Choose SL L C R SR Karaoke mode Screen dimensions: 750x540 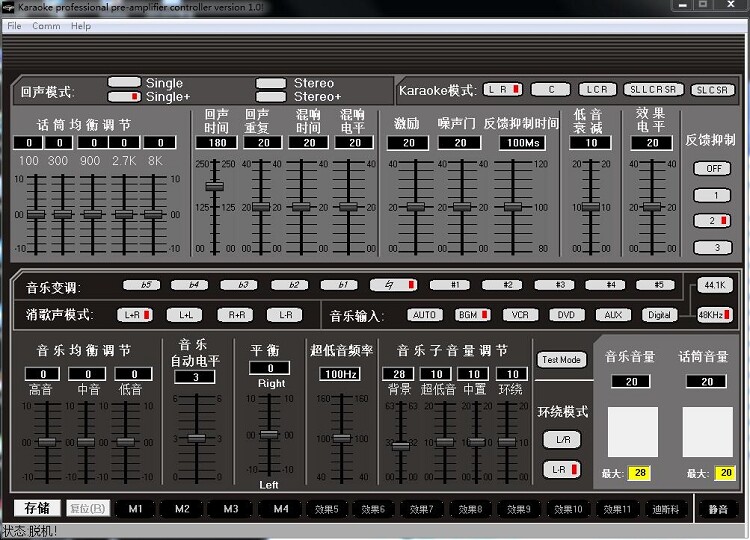pos(653,89)
